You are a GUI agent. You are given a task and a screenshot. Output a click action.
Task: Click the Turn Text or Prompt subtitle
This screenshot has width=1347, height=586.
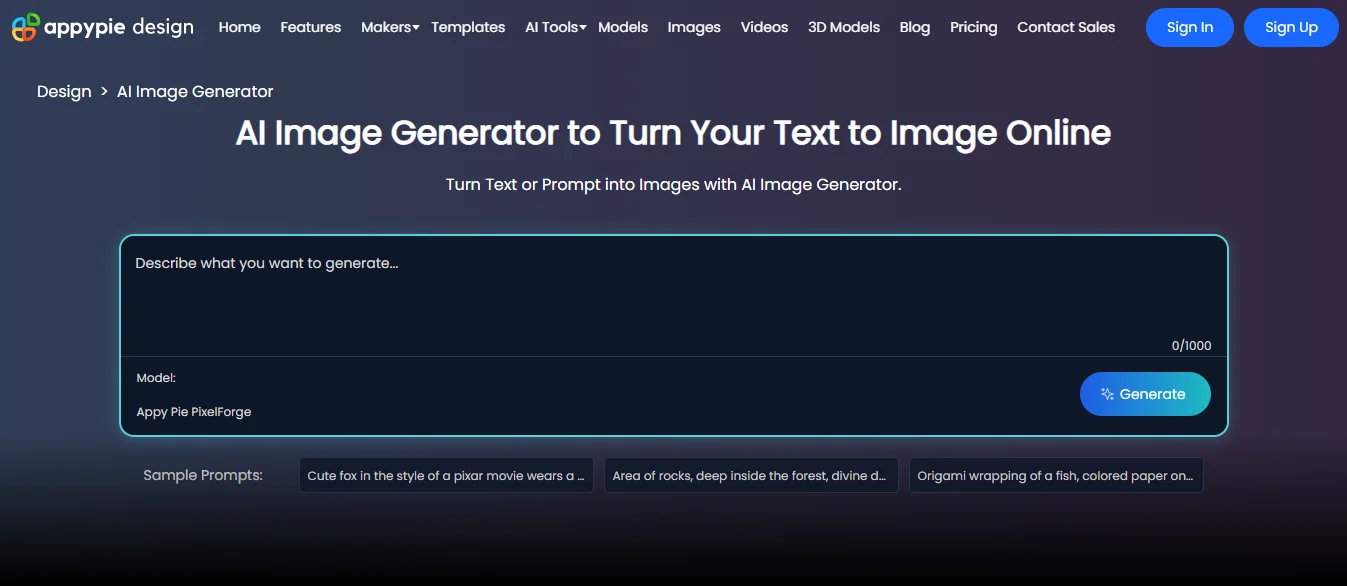pyautogui.click(x=674, y=185)
